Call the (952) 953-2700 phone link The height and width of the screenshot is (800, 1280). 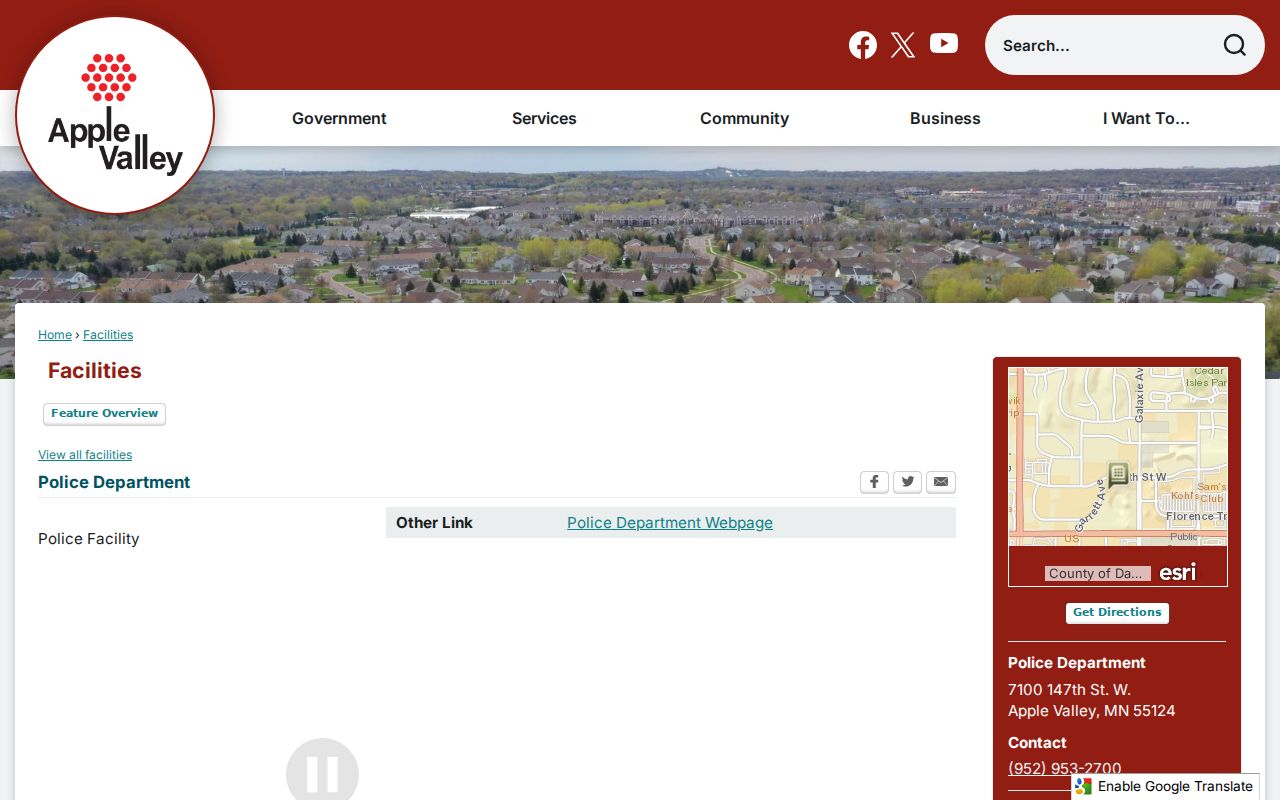point(1064,768)
